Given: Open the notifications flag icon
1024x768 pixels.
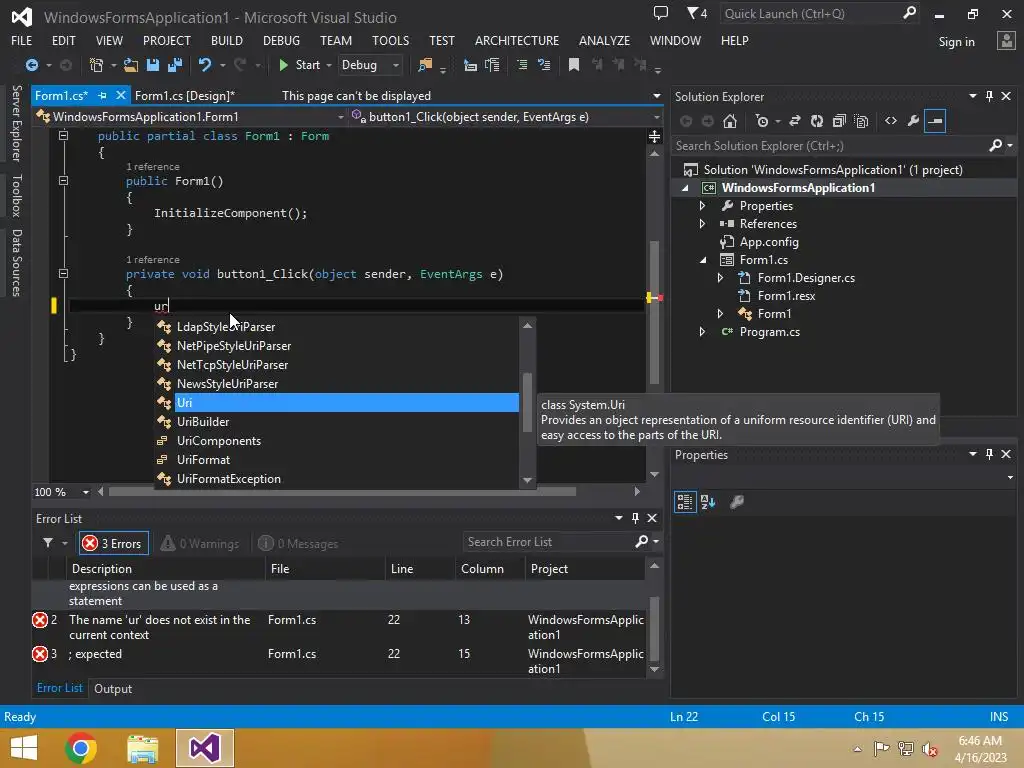Looking at the screenshot, I should click(696, 13).
